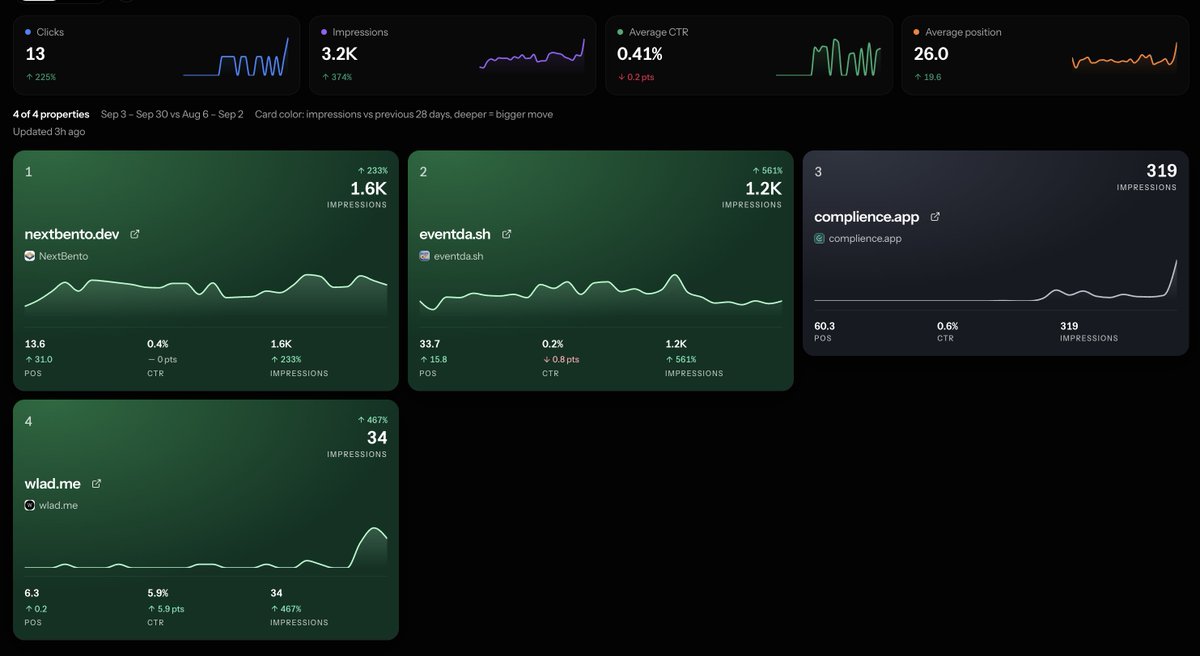Click the favicon under the wlad.me title

[x=30, y=505]
